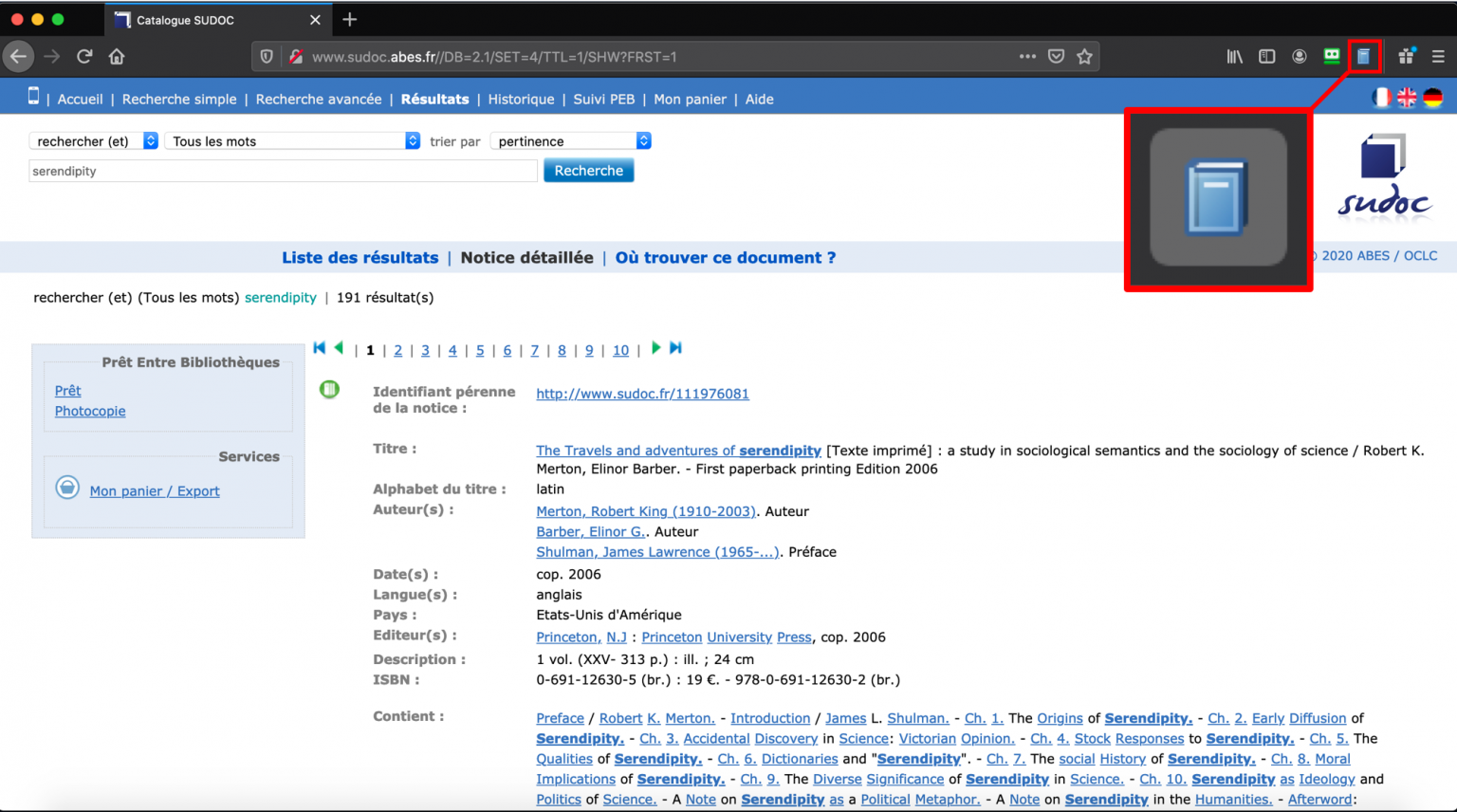Open the author link 'Merton, Robert King'
This screenshot has width=1457, height=812.
646,511
